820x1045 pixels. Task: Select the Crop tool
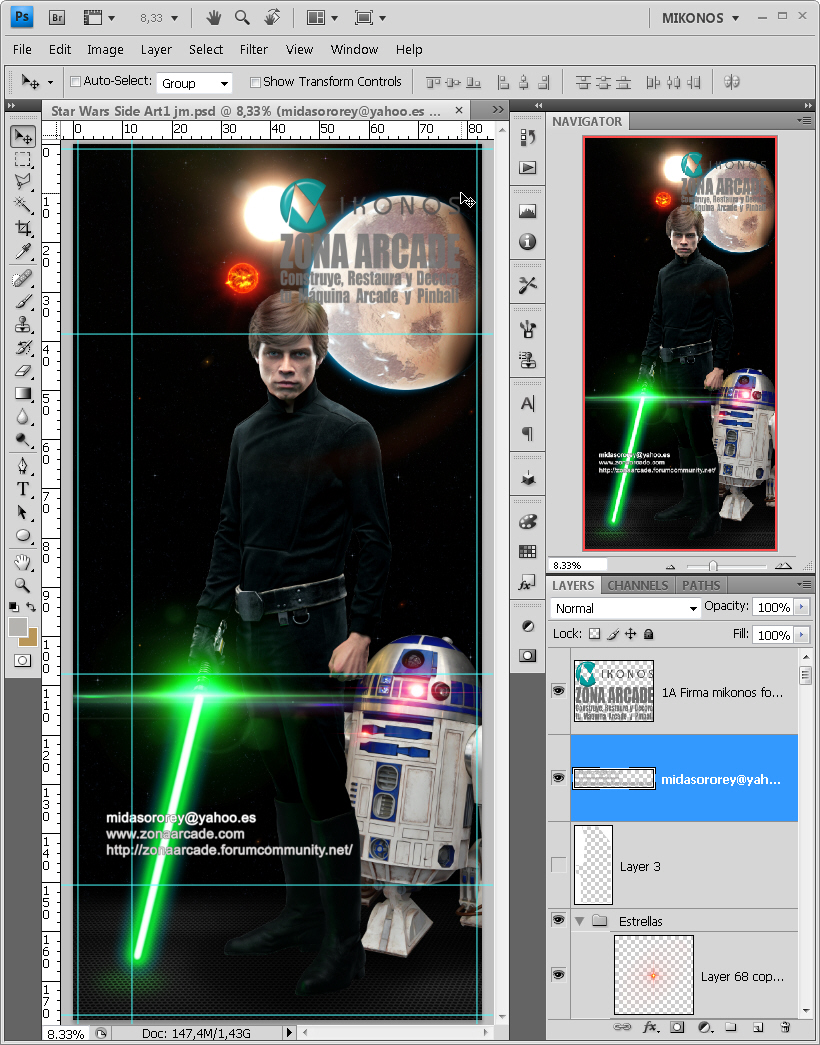coord(23,228)
